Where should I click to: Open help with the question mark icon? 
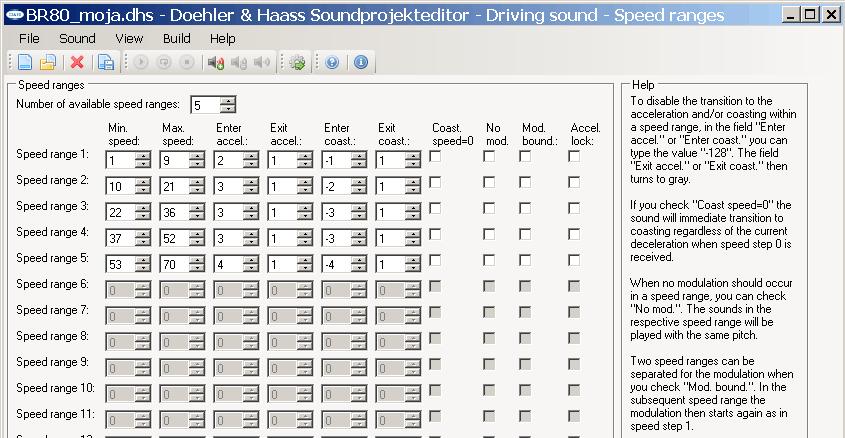(x=332, y=62)
